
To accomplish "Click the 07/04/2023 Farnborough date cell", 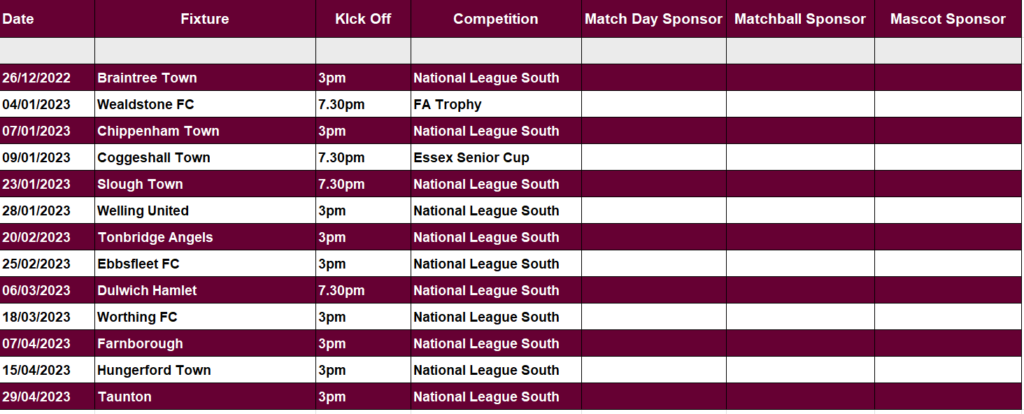I will tap(47, 343).
